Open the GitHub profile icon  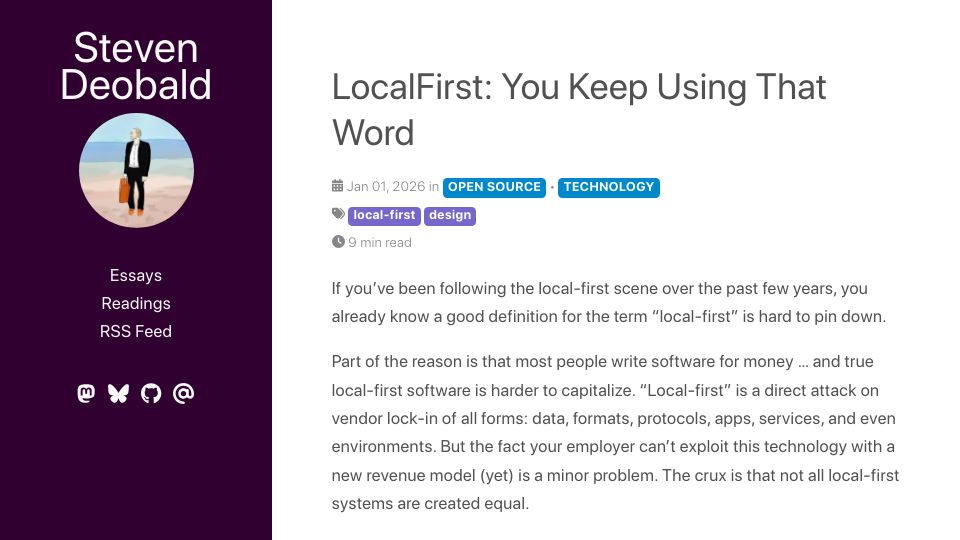tap(151, 393)
